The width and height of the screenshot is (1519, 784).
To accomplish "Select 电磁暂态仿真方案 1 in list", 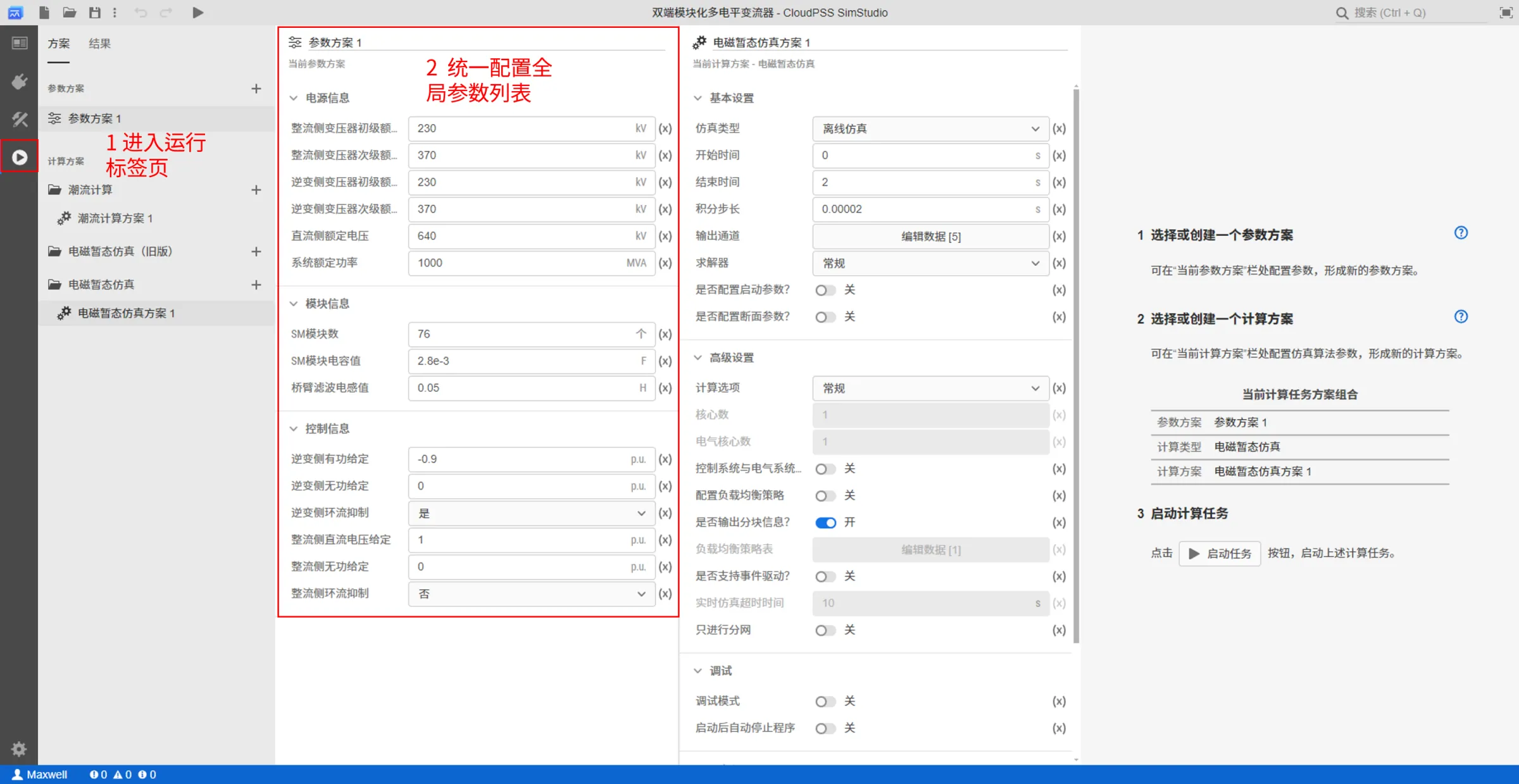I will click(157, 313).
